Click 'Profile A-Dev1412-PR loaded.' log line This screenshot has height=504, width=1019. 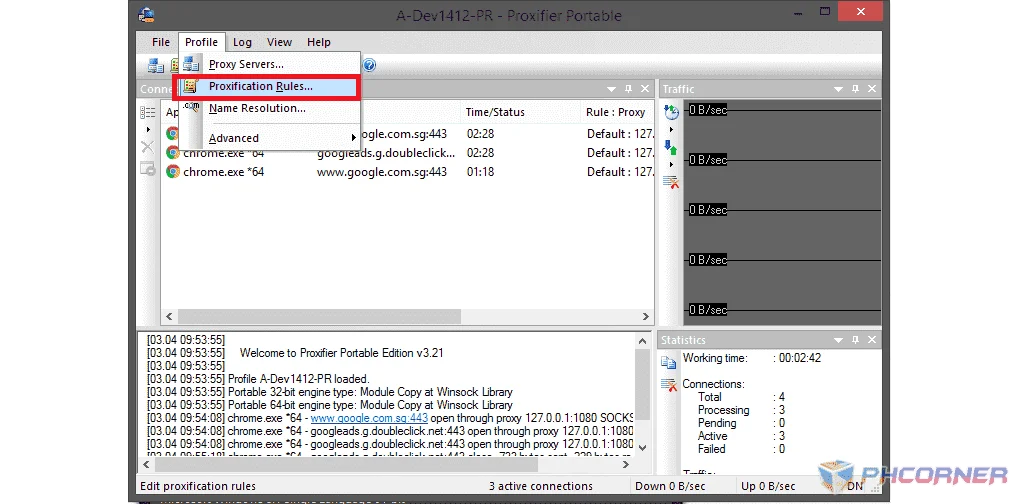(x=298, y=379)
